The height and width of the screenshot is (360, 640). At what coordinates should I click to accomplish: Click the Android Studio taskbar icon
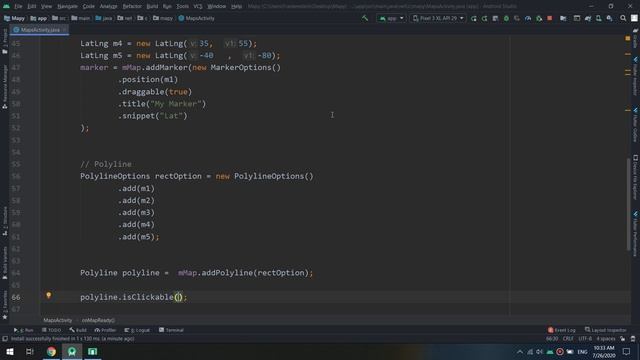(72, 351)
